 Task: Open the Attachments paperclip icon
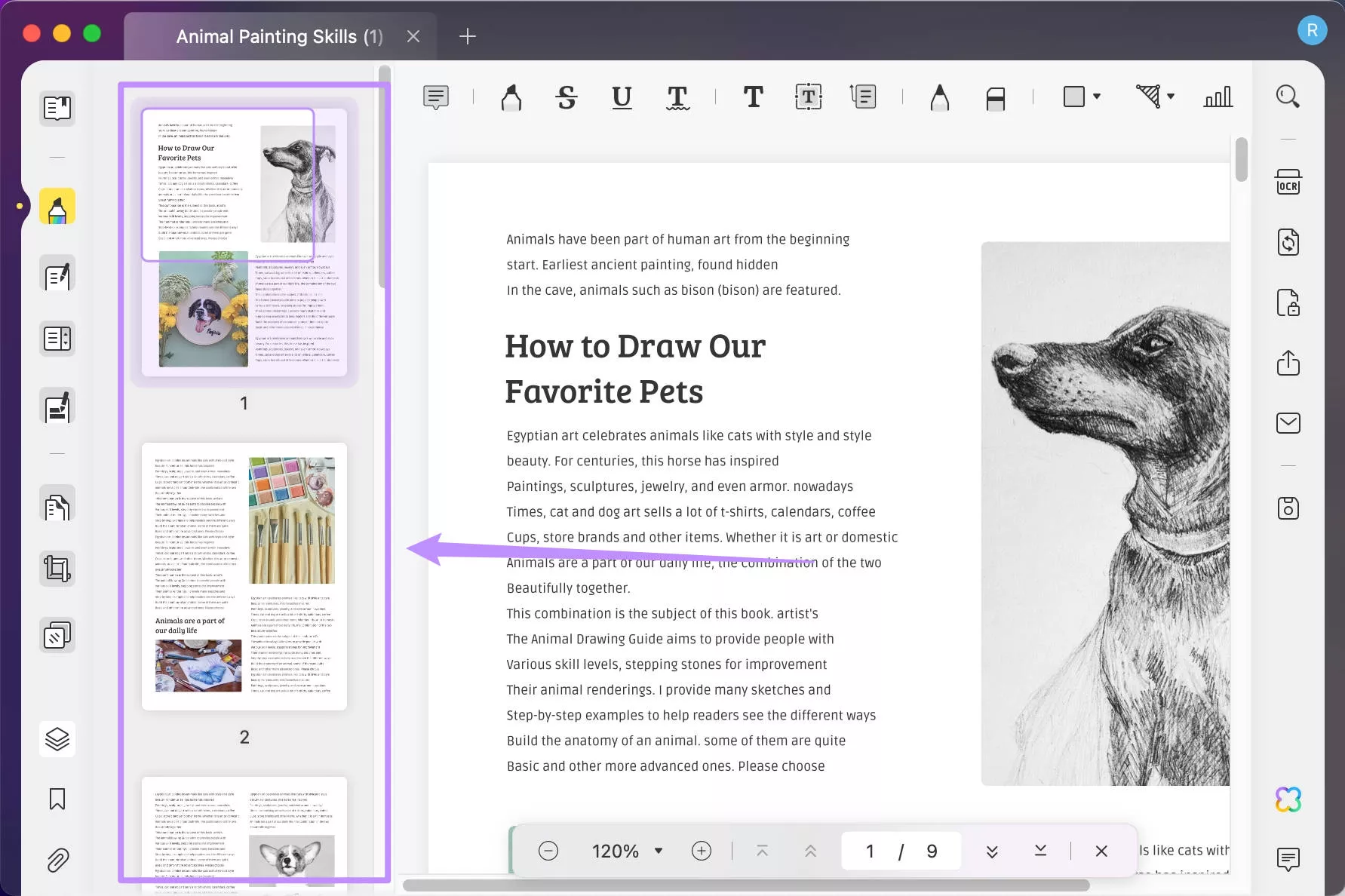(x=57, y=860)
